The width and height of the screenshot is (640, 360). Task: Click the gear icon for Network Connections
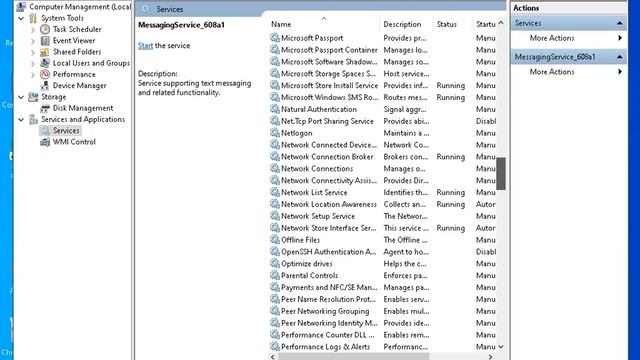click(275, 169)
